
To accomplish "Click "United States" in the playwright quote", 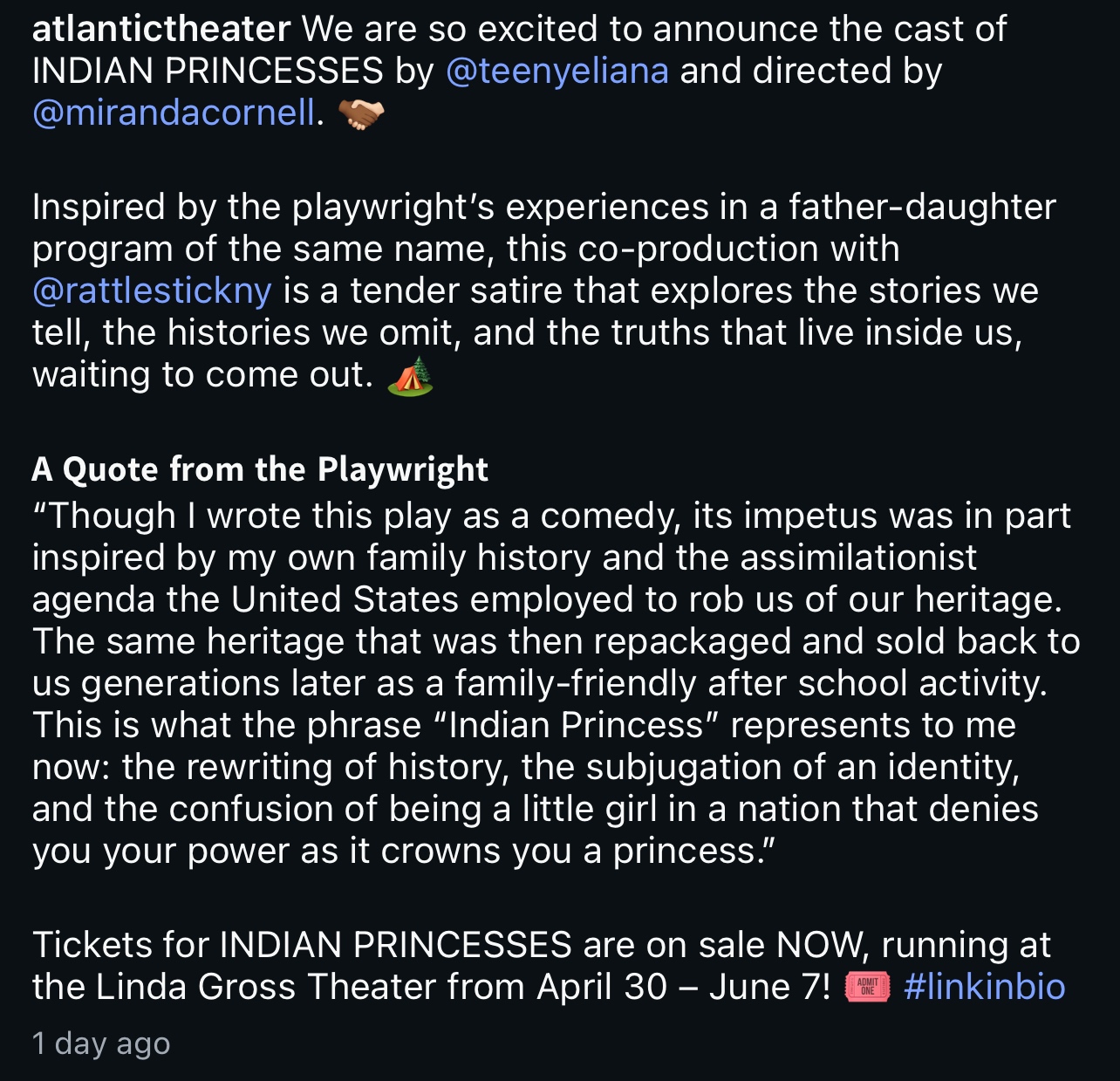I will [x=345, y=600].
